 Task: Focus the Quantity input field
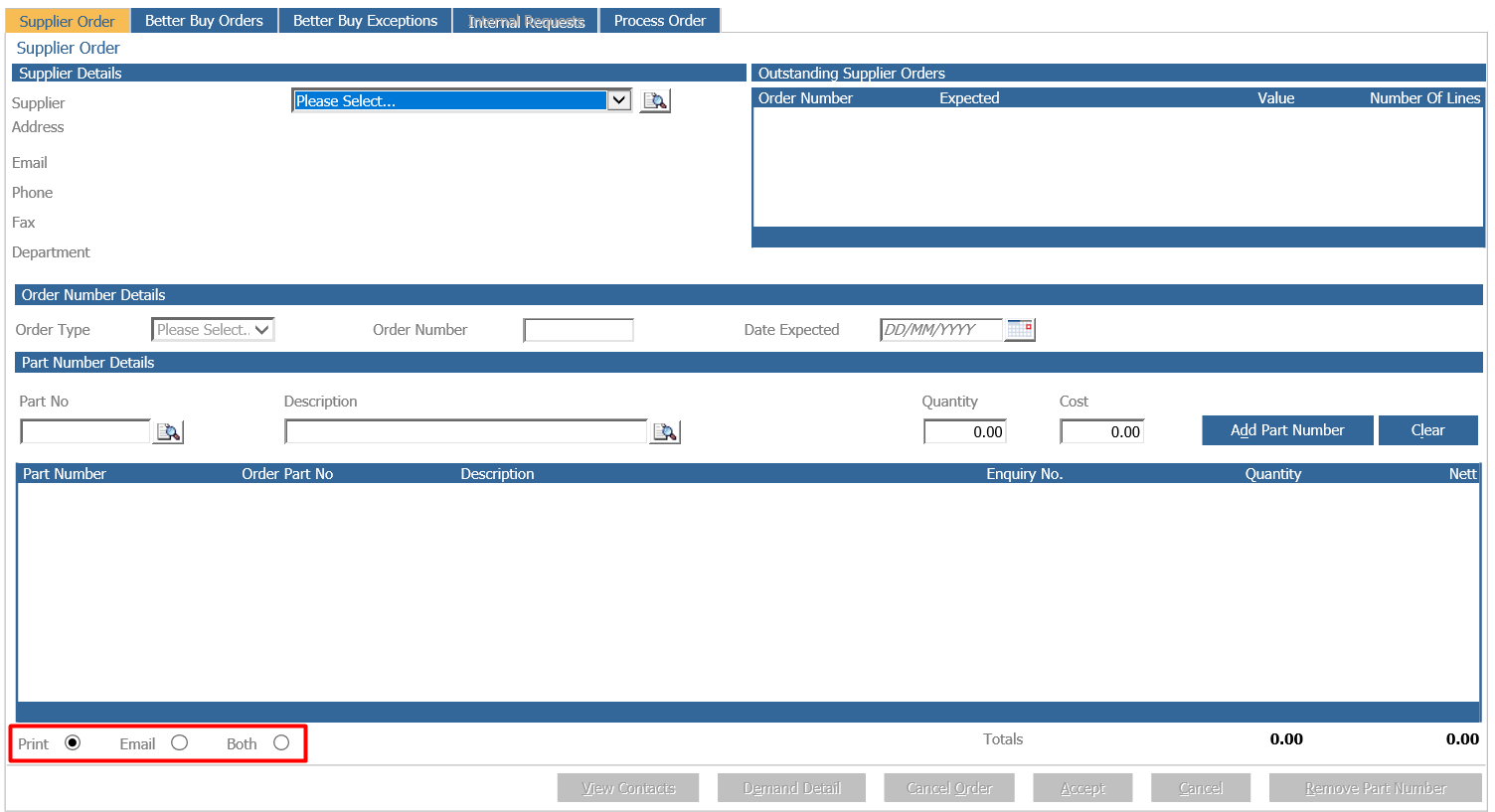point(965,431)
